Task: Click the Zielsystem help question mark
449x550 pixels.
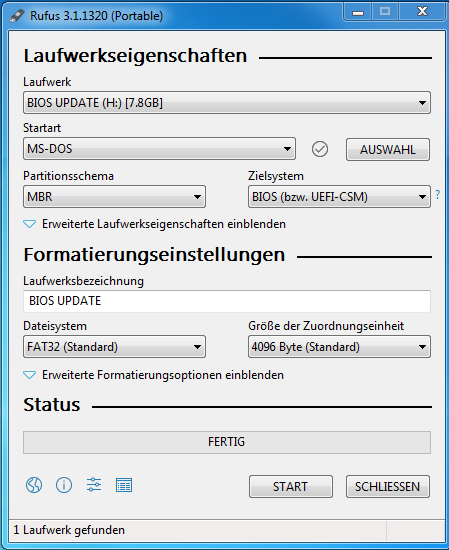Action: pos(438,194)
